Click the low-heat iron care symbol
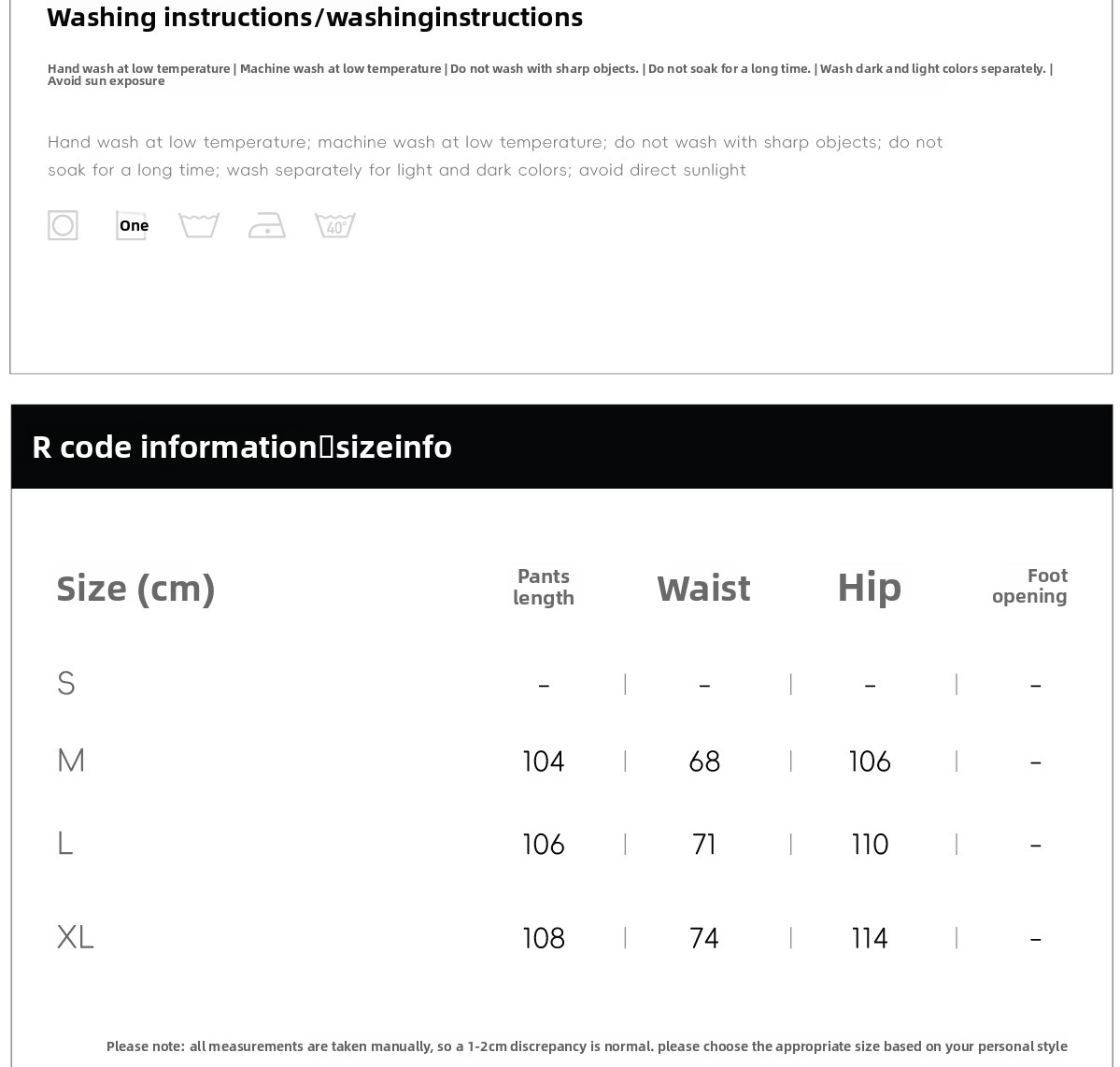The width and height of the screenshot is (1120, 1067). tap(267, 225)
